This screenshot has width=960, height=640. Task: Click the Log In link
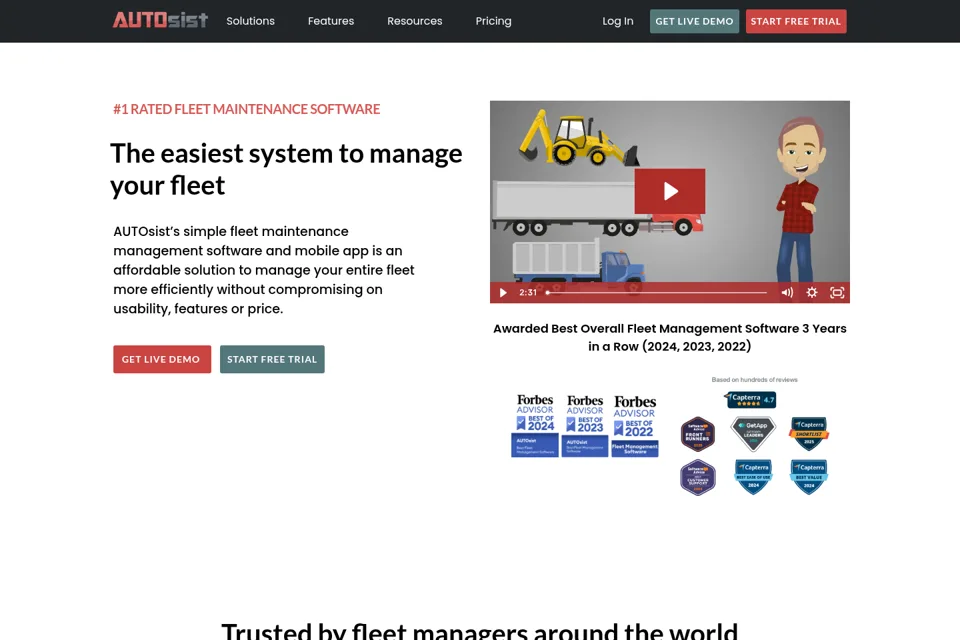618,21
